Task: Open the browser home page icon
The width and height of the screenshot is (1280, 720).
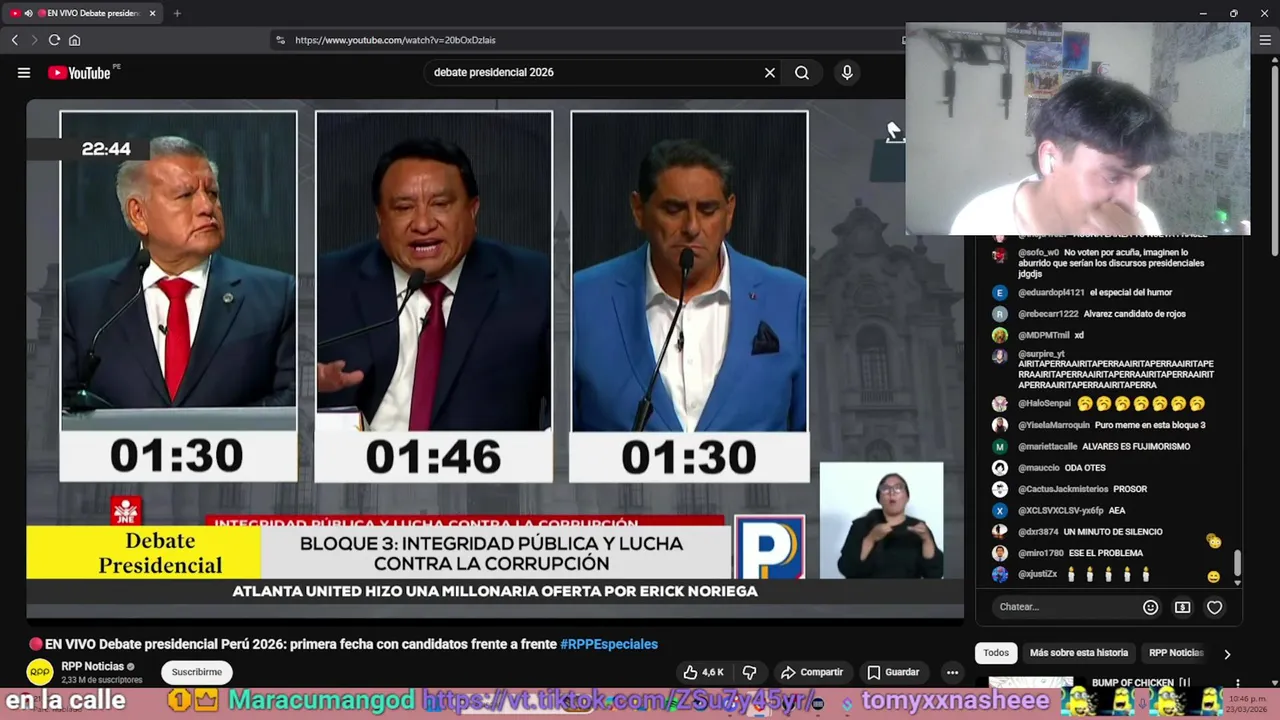Action: point(74,40)
